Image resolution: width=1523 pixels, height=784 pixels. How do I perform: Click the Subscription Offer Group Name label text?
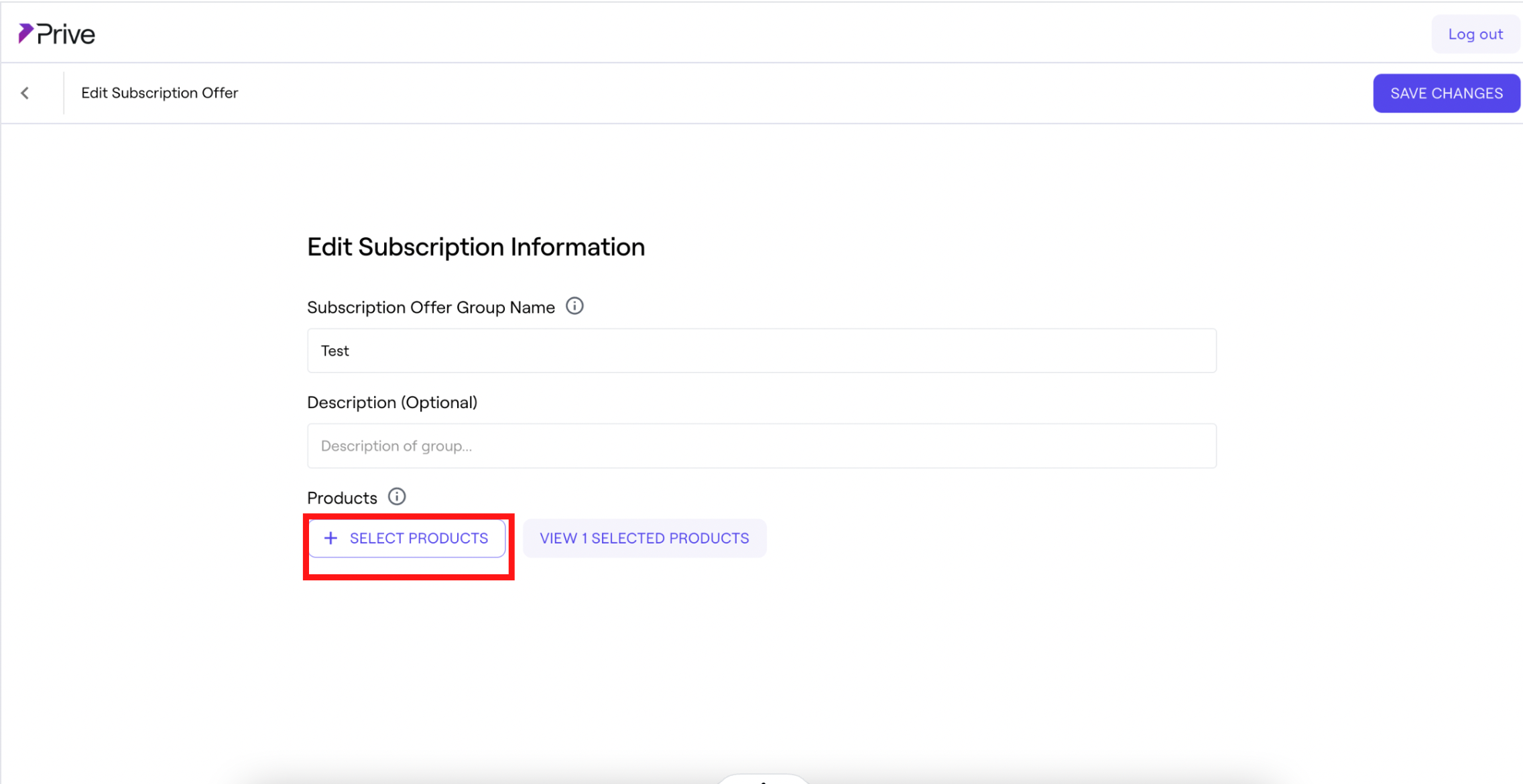(x=431, y=308)
